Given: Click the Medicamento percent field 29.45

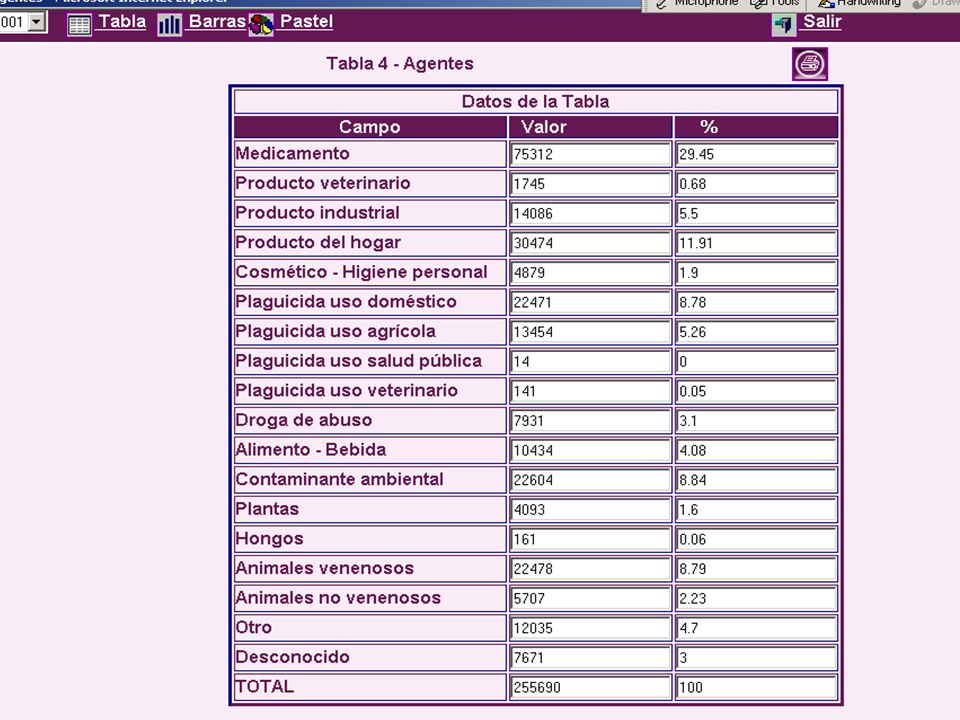Looking at the screenshot, I should click(x=756, y=154).
